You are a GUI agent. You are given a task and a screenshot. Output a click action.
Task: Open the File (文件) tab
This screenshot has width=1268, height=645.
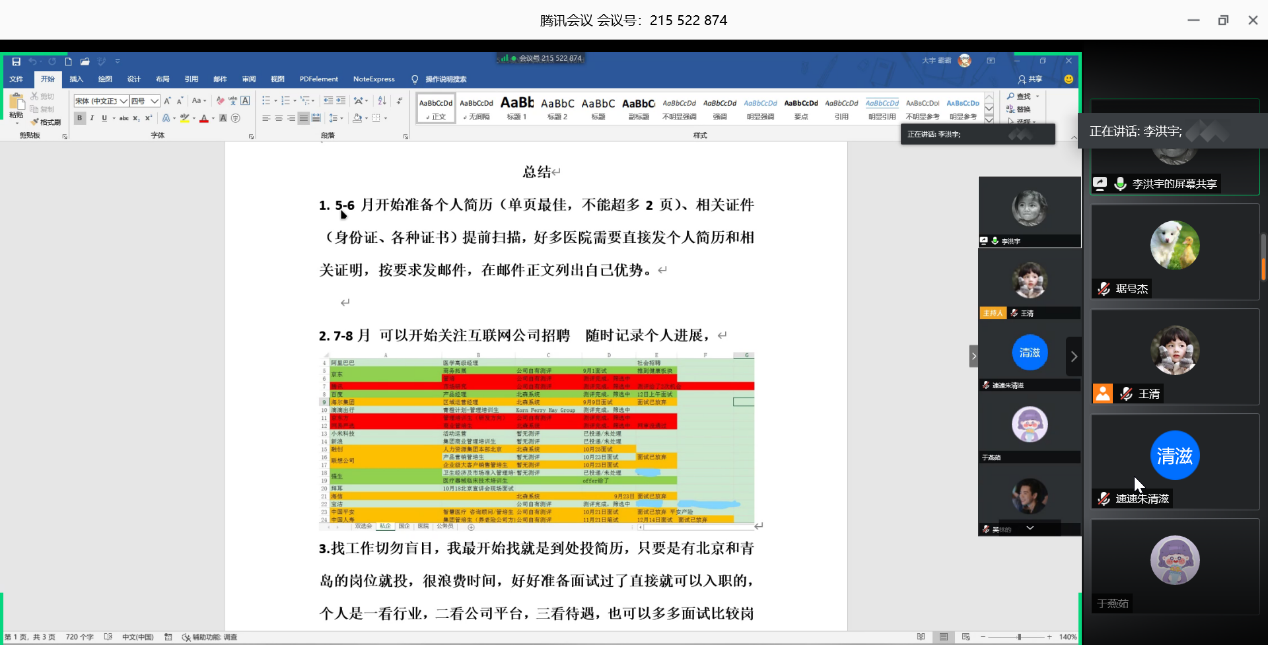pos(16,79)
